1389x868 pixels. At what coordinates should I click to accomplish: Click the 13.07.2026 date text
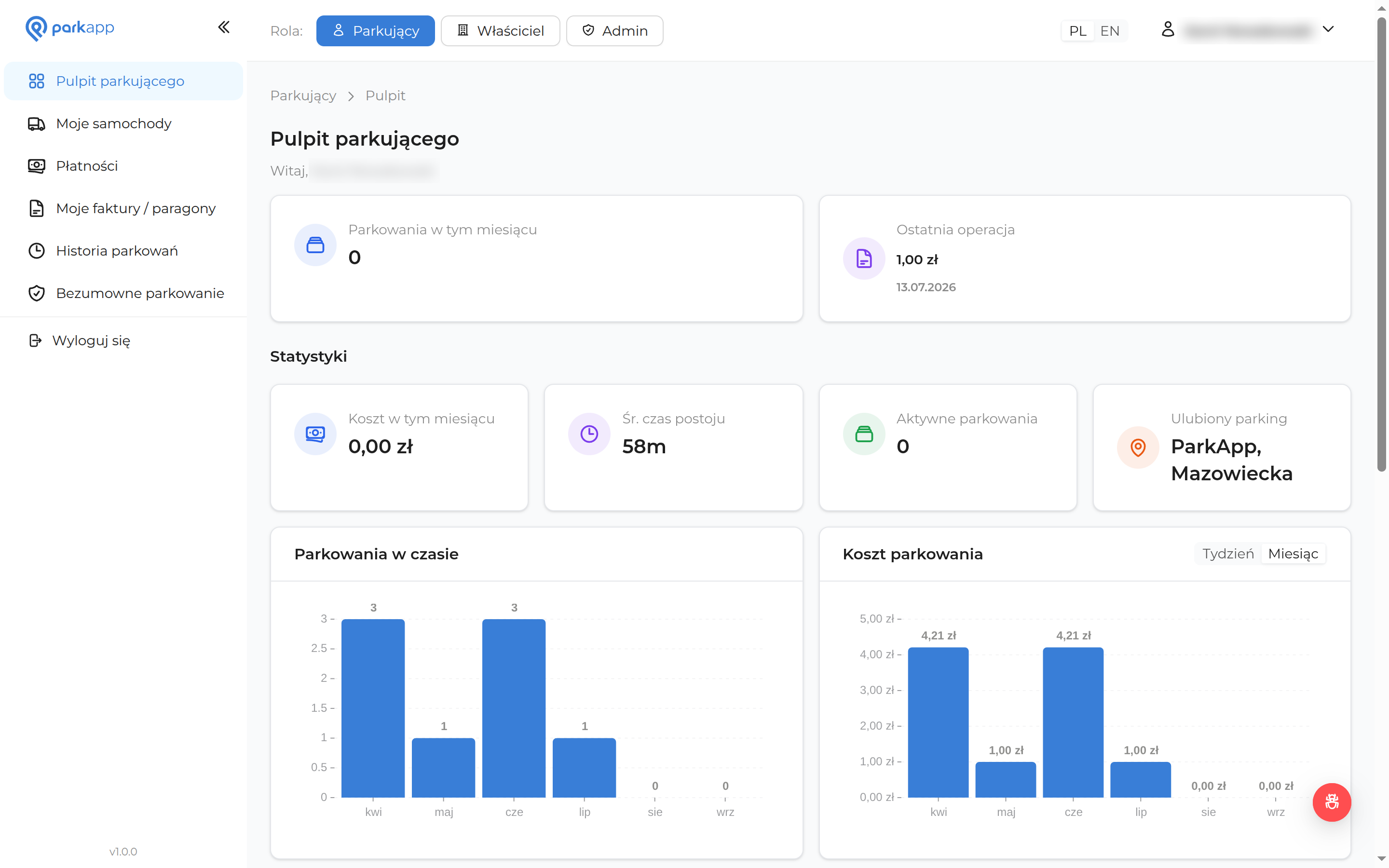(x=926, y=287)
